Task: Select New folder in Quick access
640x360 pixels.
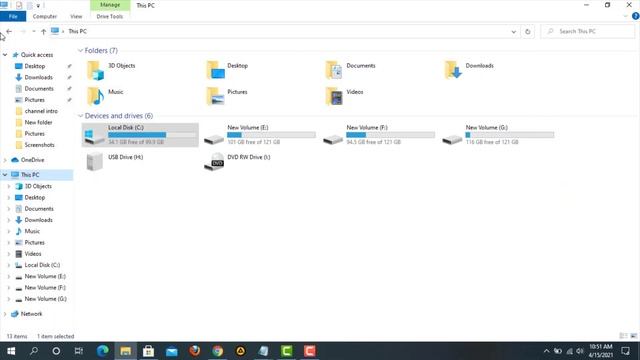Action: click(x=38, y=122)
